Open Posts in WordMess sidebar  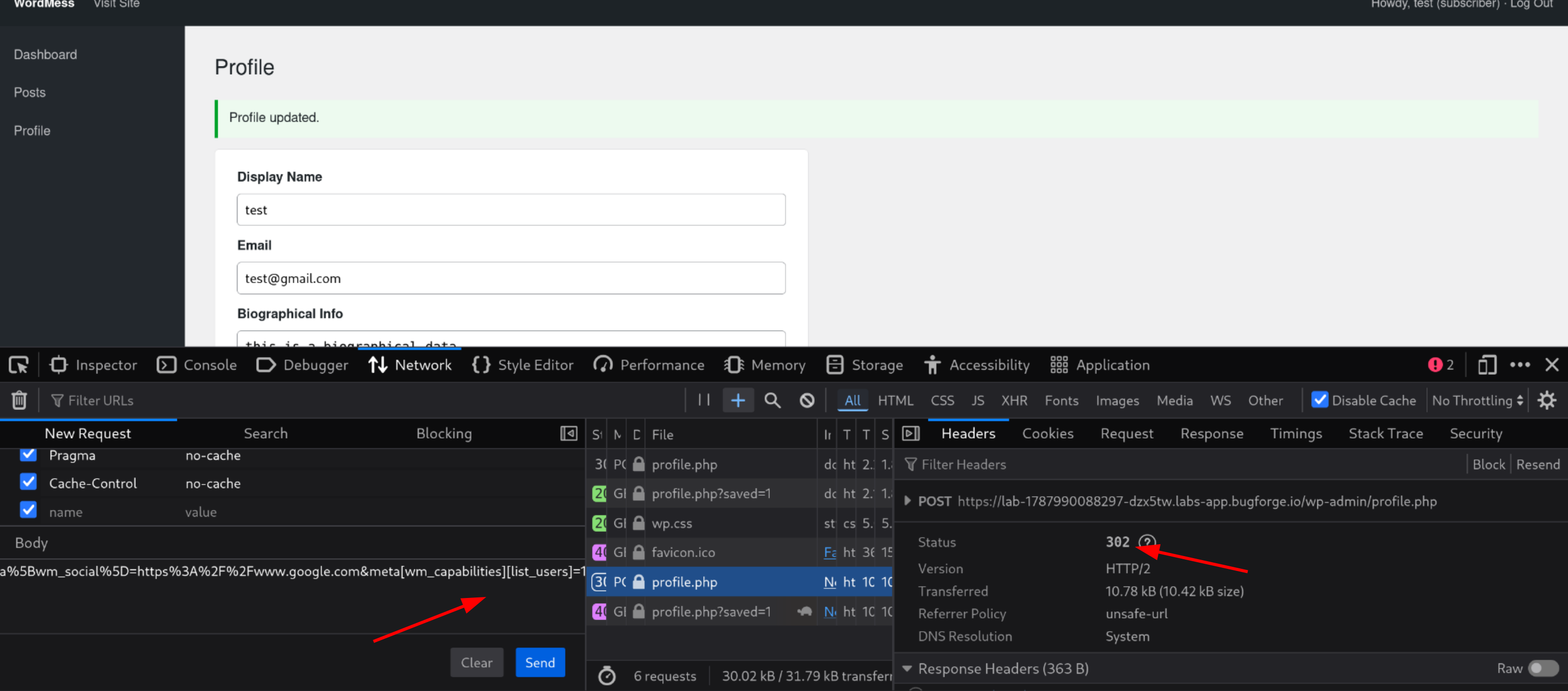point(30,92)
